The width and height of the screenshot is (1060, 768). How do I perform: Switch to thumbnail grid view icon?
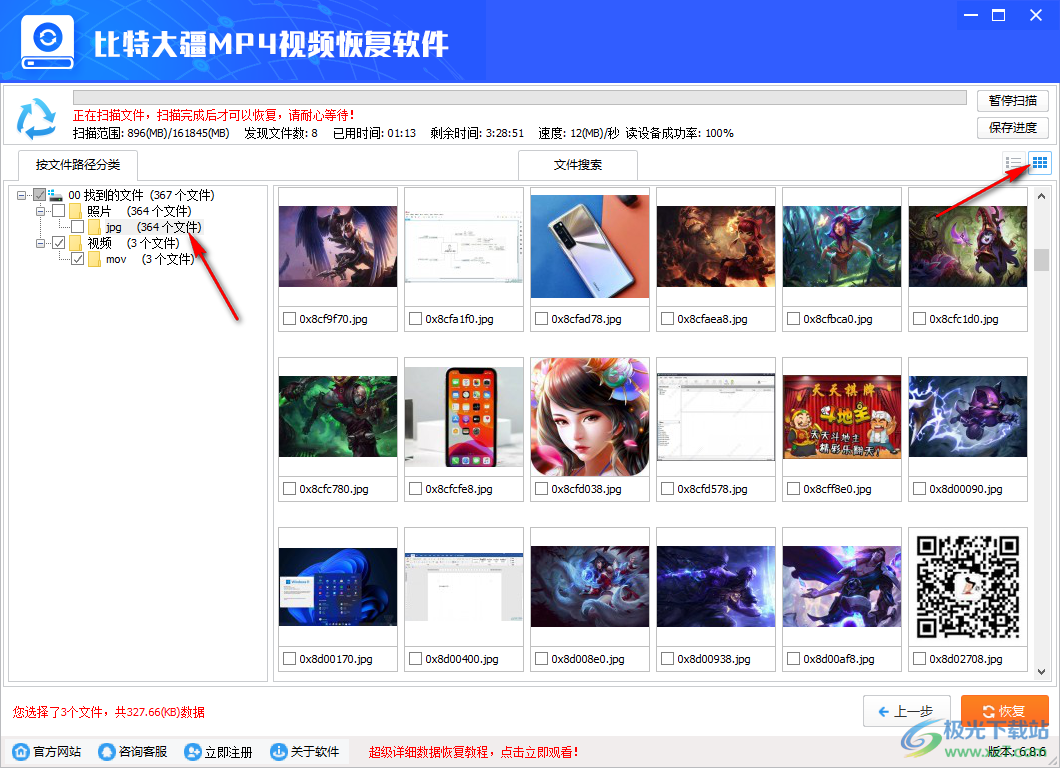point(1040,163)
